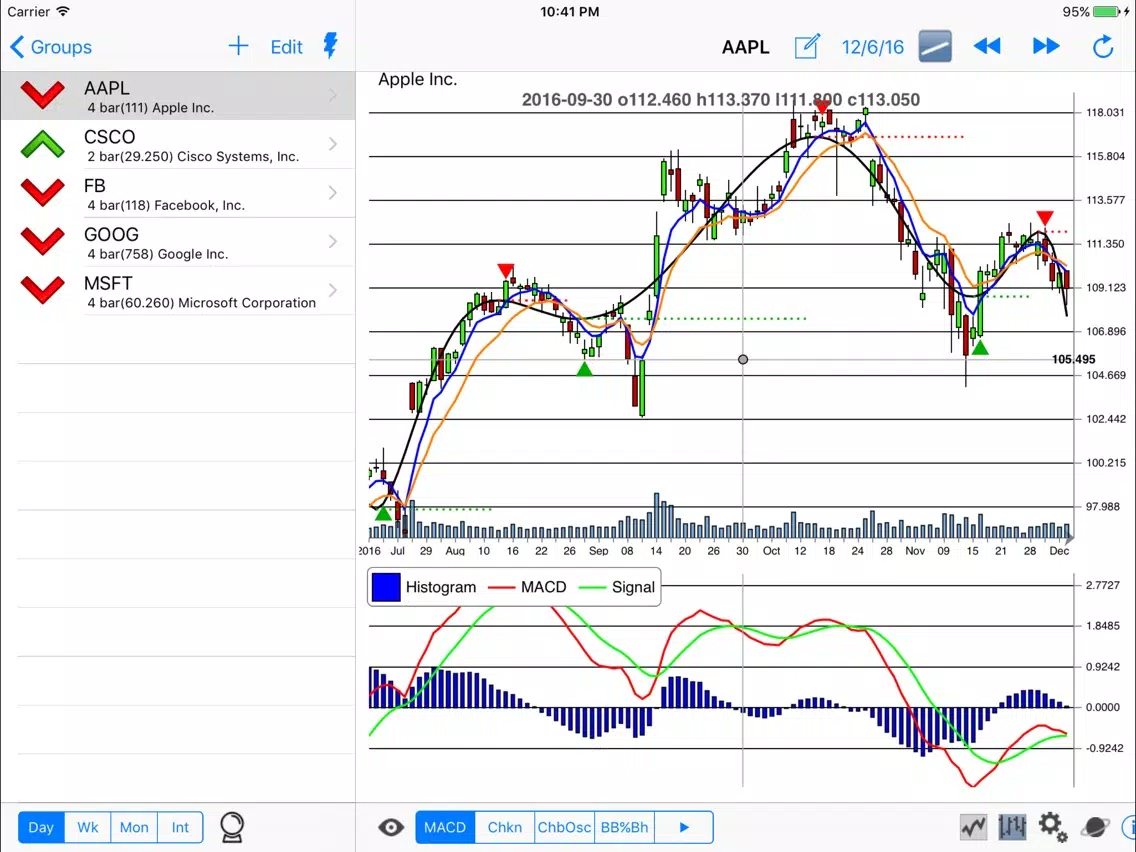Open the 12/6/16 date selector
The image size is (1136, 852).
pos(872,47)
